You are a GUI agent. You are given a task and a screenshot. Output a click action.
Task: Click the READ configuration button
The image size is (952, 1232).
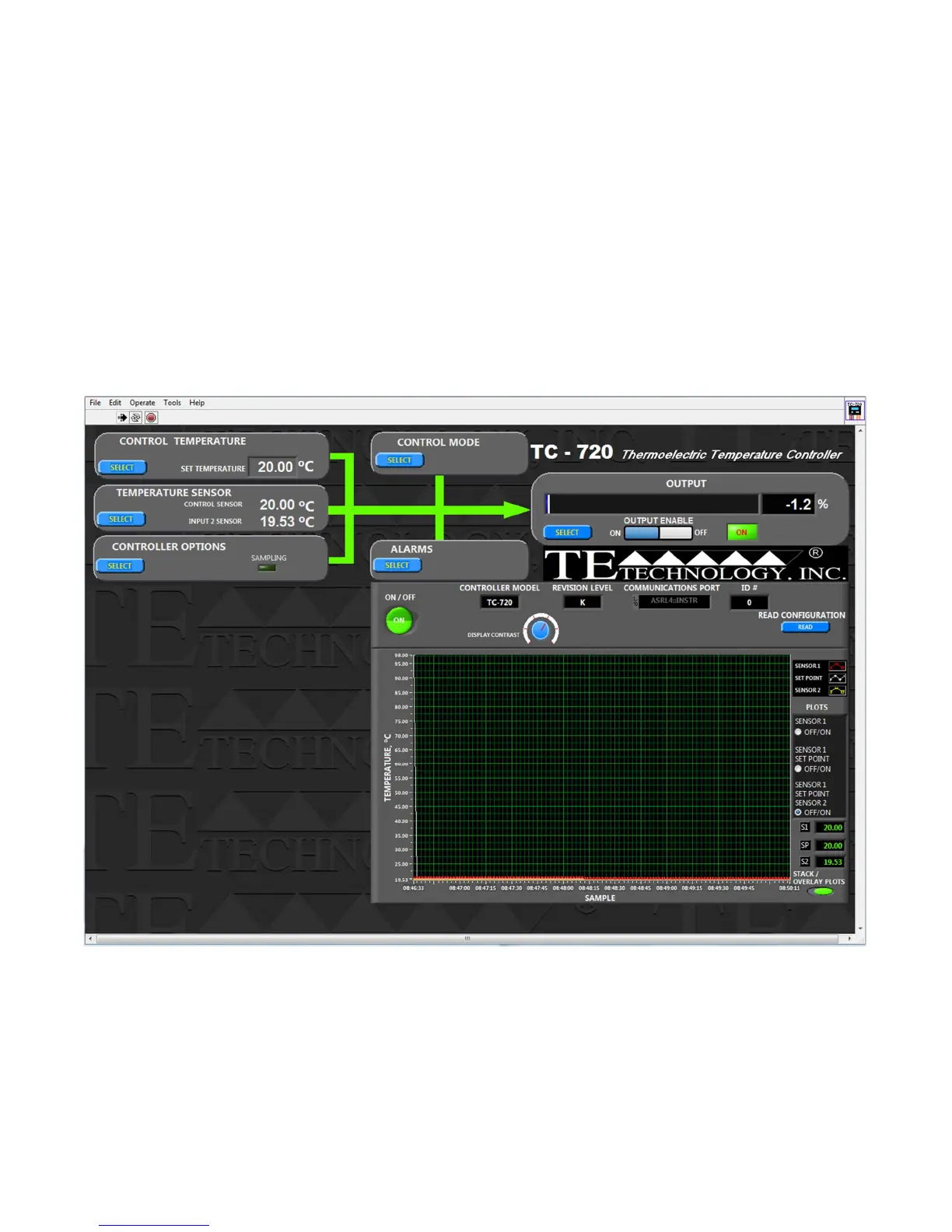tap(805, 627)
